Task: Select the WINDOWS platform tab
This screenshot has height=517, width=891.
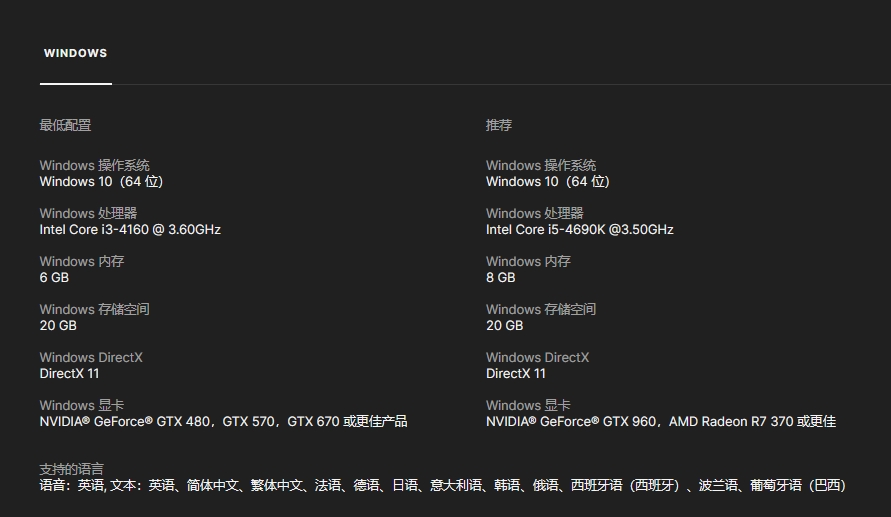Action: point(75,54)
